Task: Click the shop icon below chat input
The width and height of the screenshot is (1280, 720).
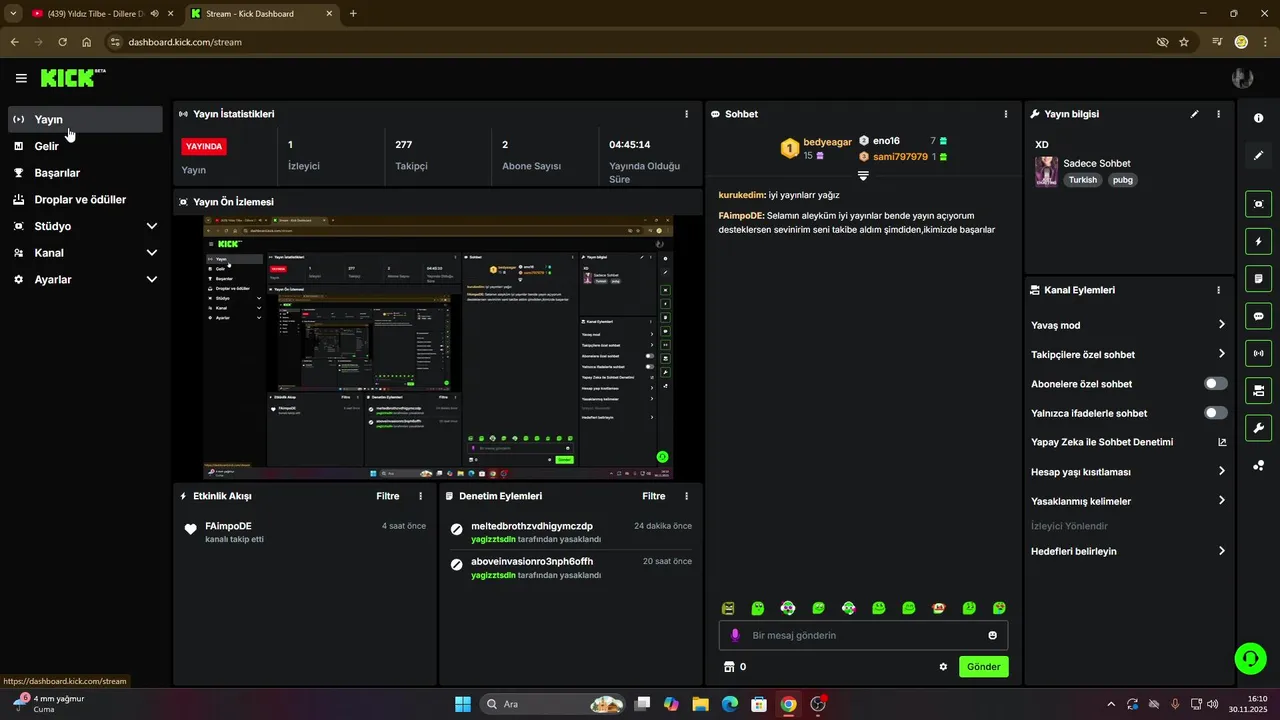Action: (729, 667)
